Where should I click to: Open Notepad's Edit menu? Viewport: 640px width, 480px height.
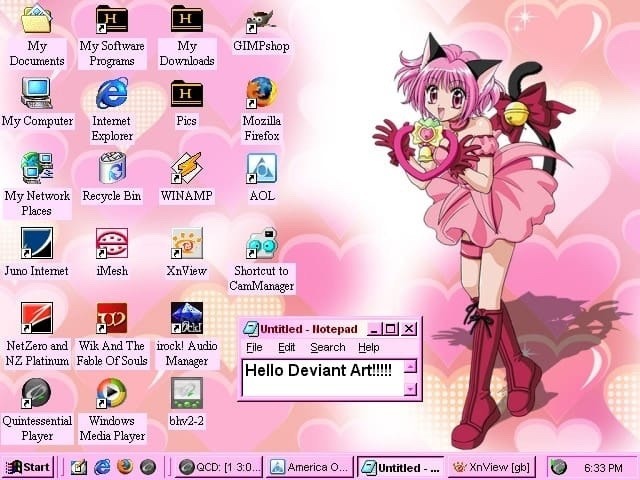tap(286, 347)
